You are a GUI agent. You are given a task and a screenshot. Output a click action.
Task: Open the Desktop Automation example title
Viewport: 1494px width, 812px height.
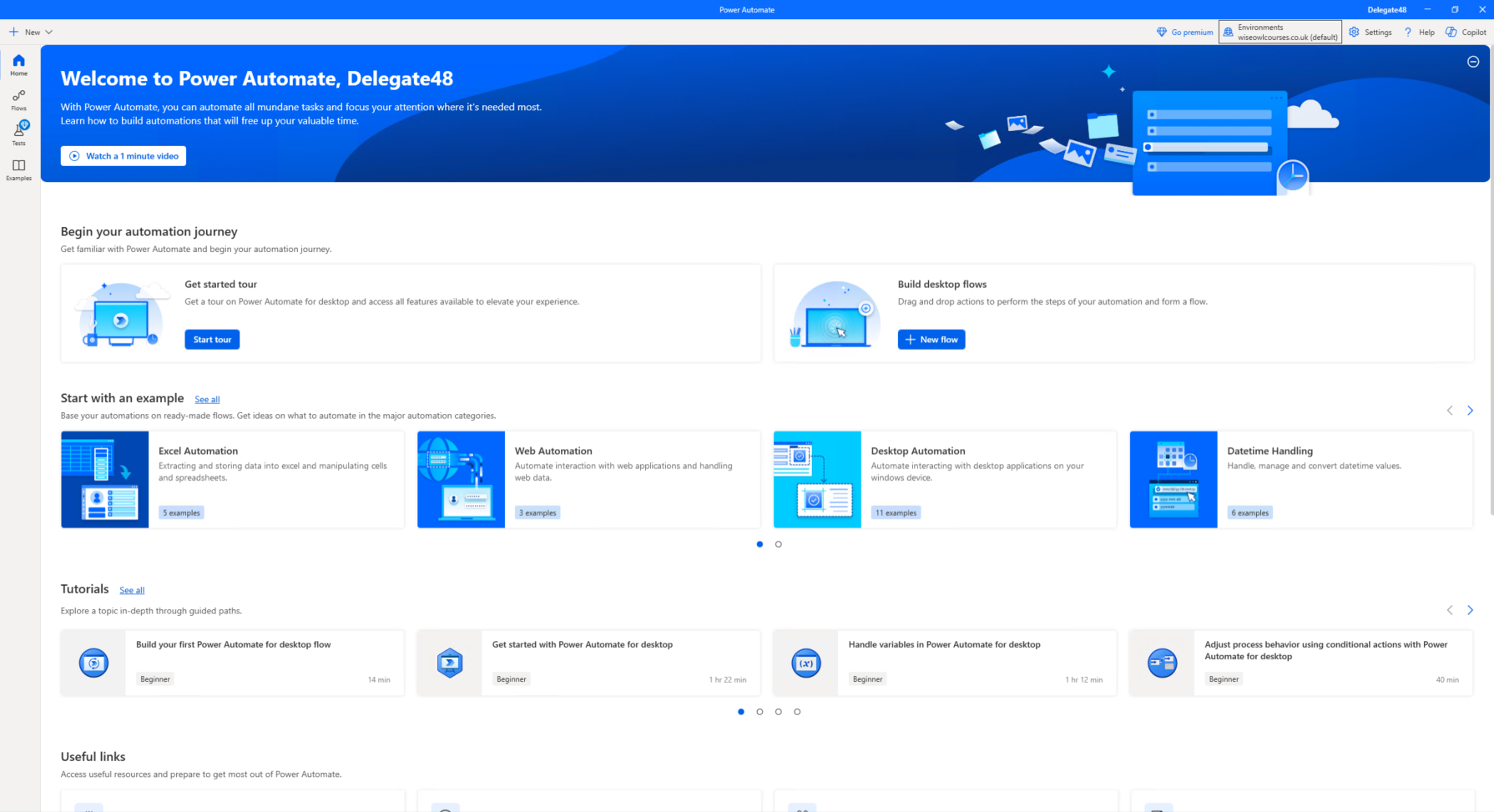918,451
